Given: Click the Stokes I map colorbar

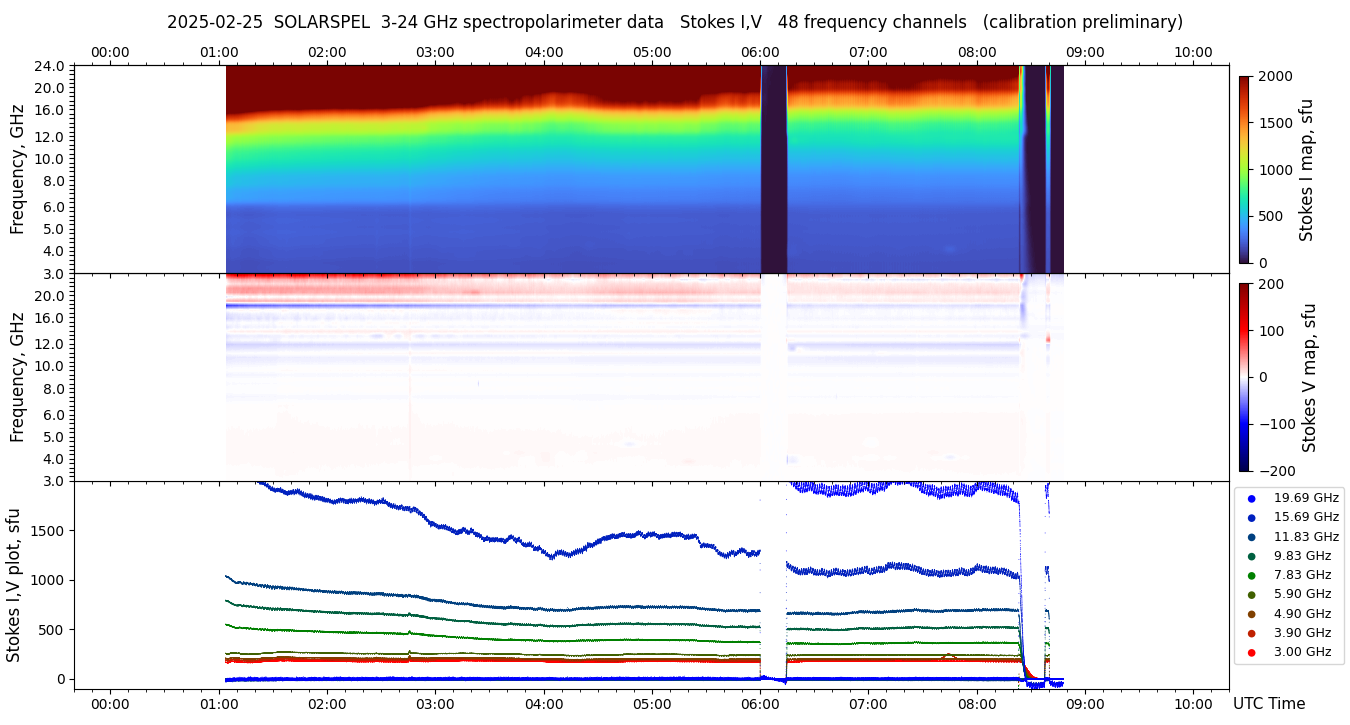Looking at the screenshot, I should (1244, 169).
